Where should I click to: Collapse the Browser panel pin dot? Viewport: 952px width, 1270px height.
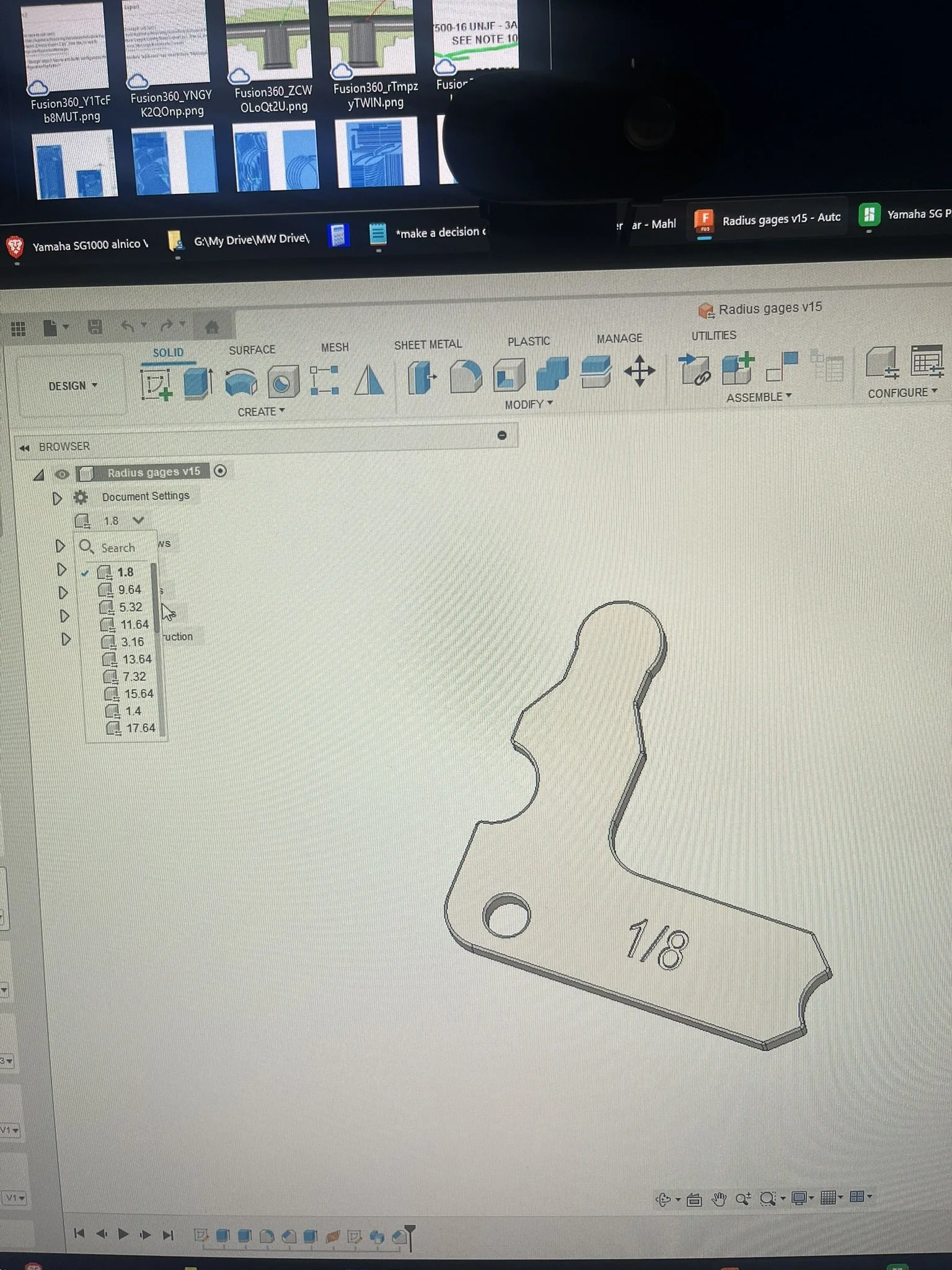click(x=502, y=435)
